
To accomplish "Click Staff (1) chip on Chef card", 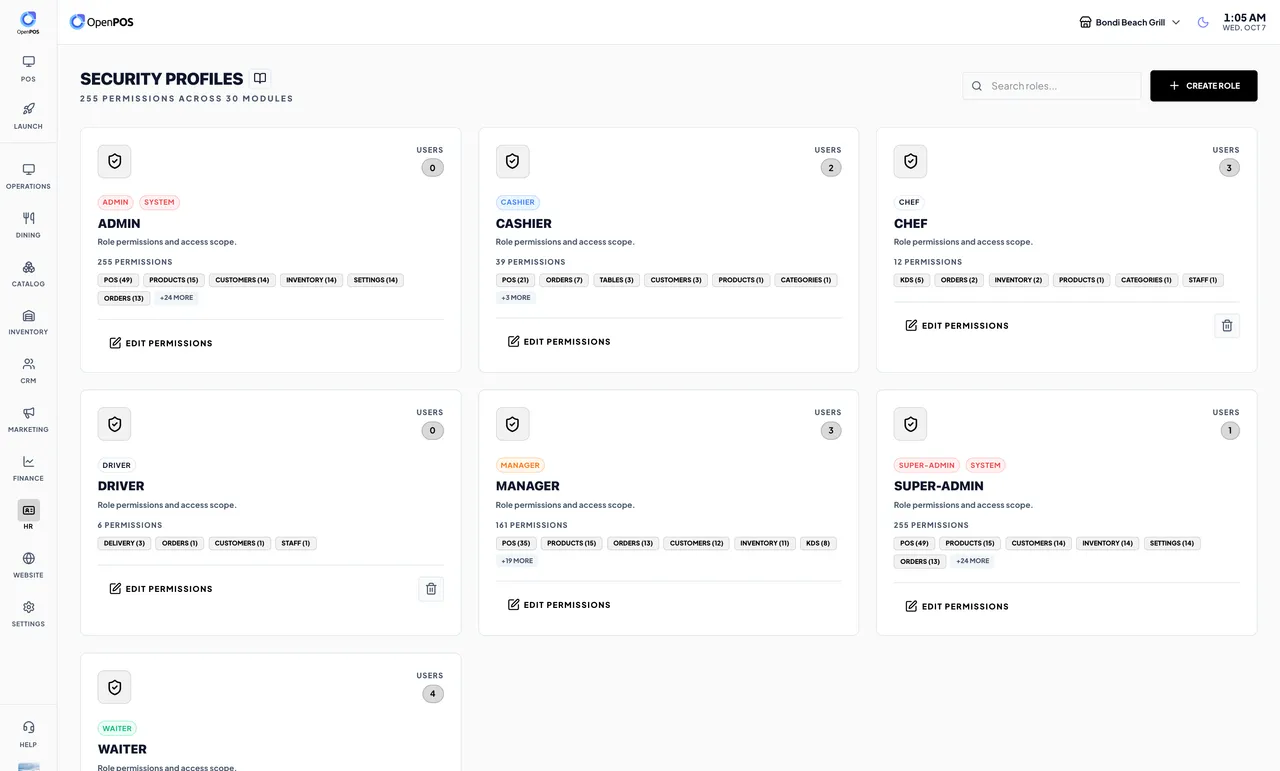I will point(1202,280).
